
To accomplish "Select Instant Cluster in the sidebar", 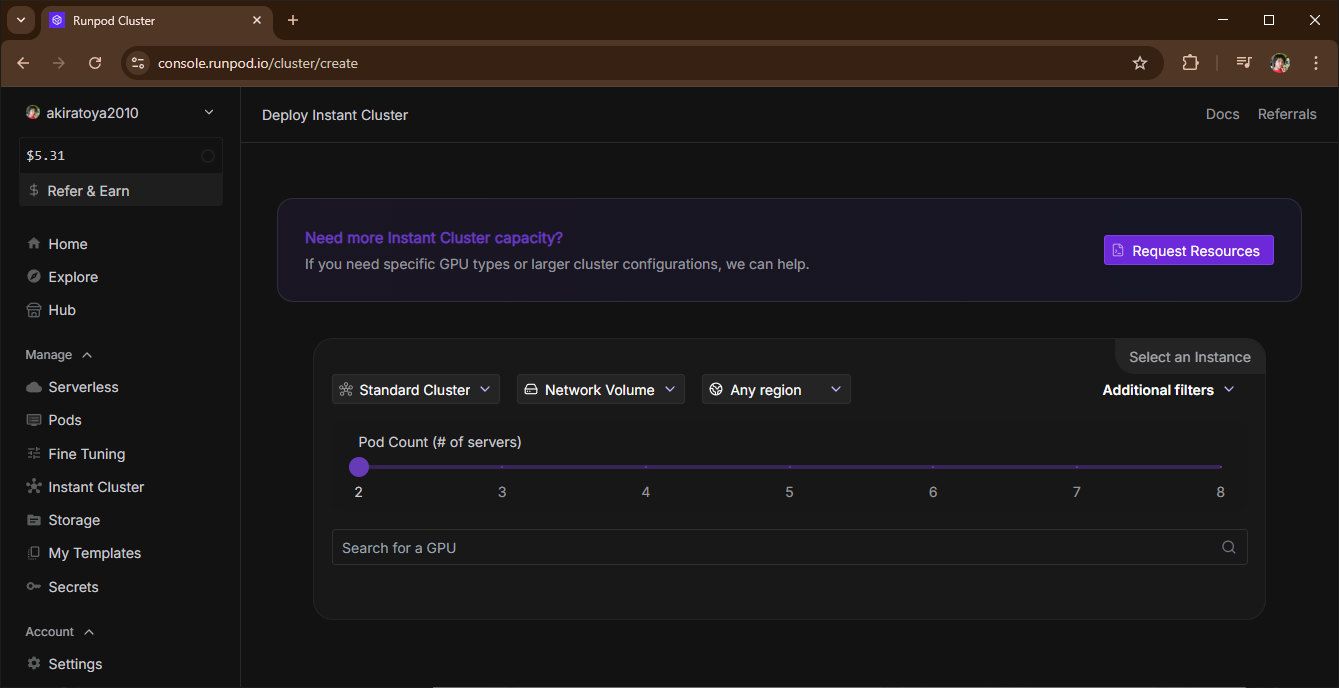I will 85,487.
